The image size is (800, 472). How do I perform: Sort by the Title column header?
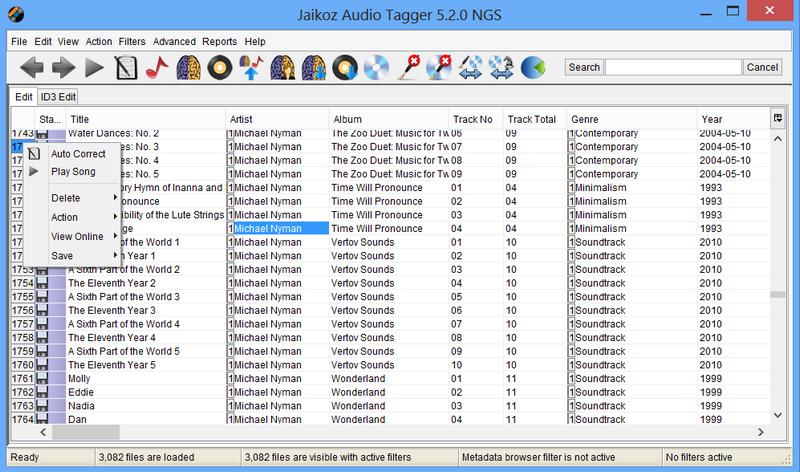[x=145, y=119]
